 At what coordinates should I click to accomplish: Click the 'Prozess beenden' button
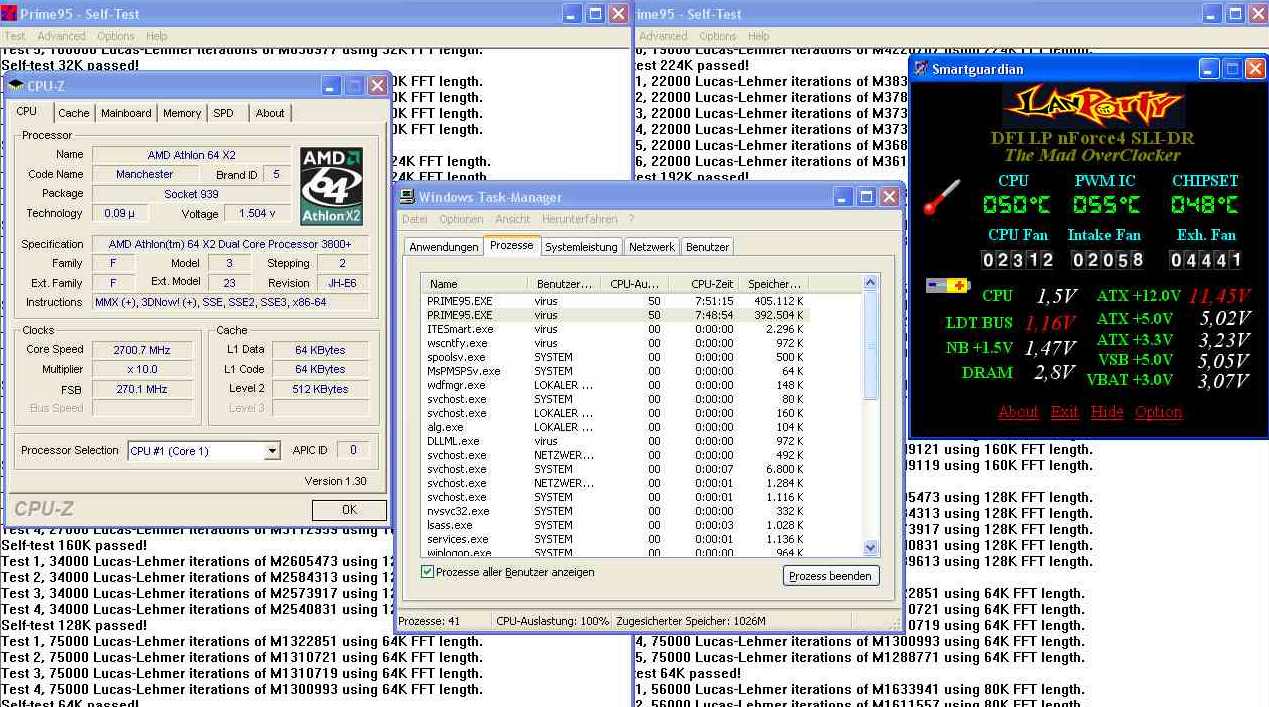[x=830, y=576]
